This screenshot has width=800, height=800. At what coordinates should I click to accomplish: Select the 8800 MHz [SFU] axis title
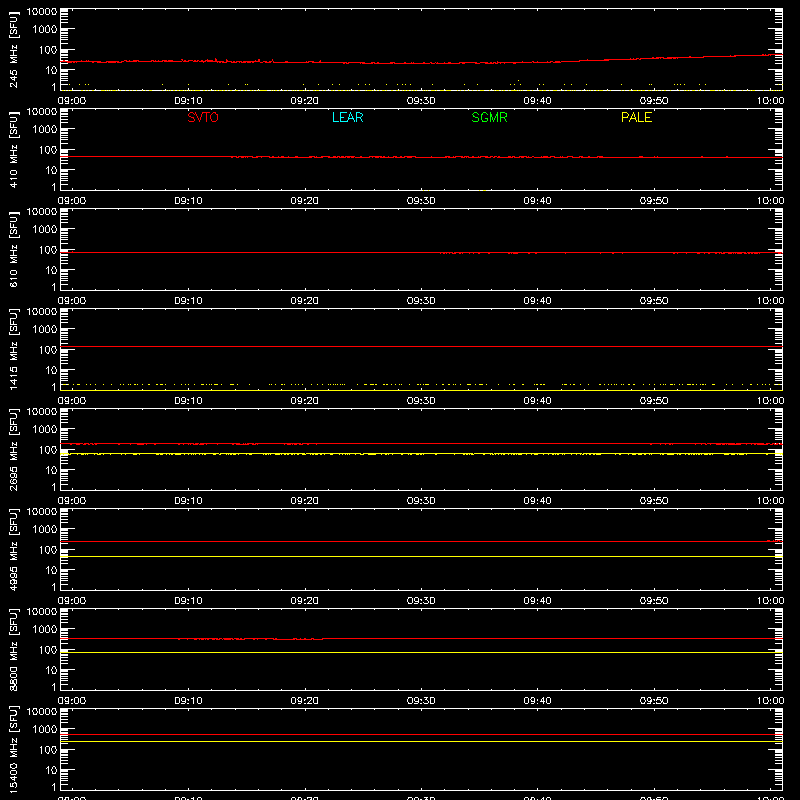point(13,650)
